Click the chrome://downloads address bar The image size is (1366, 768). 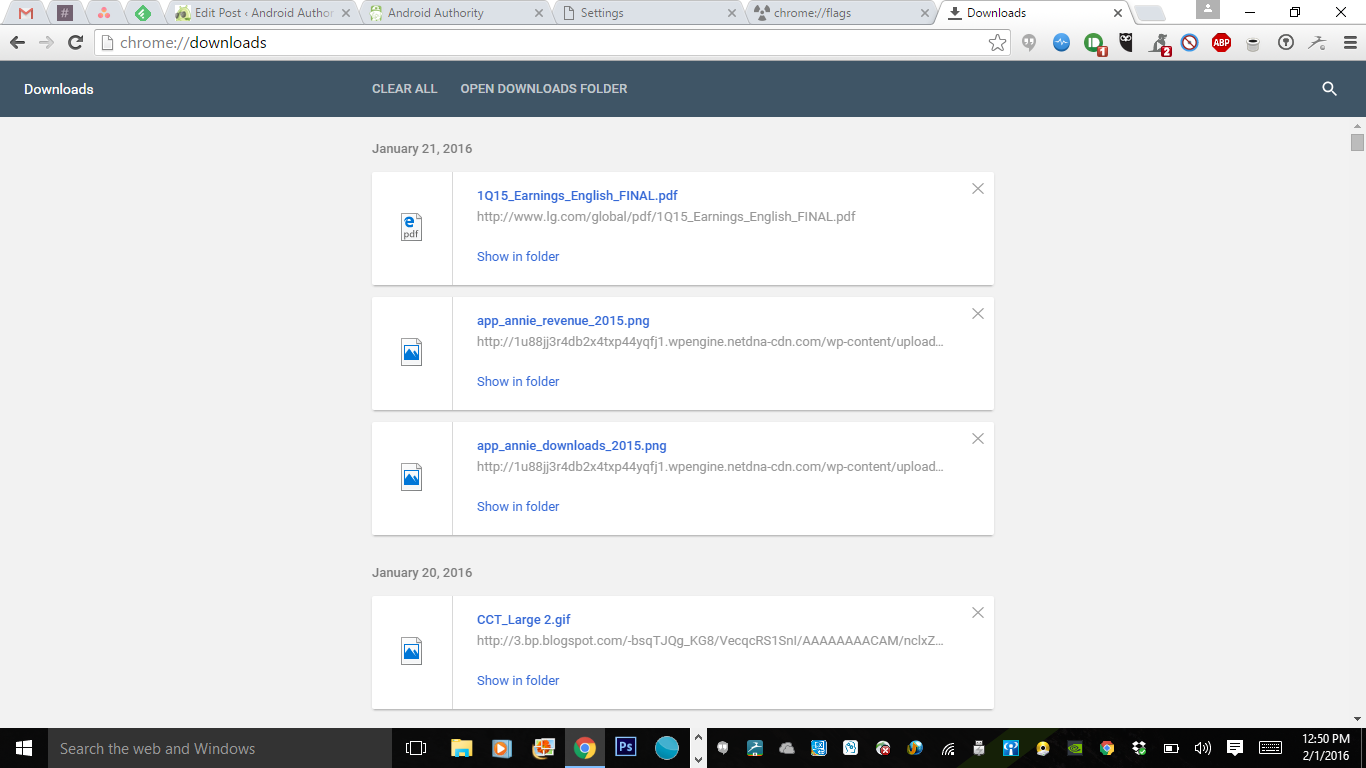click(540, 43)
